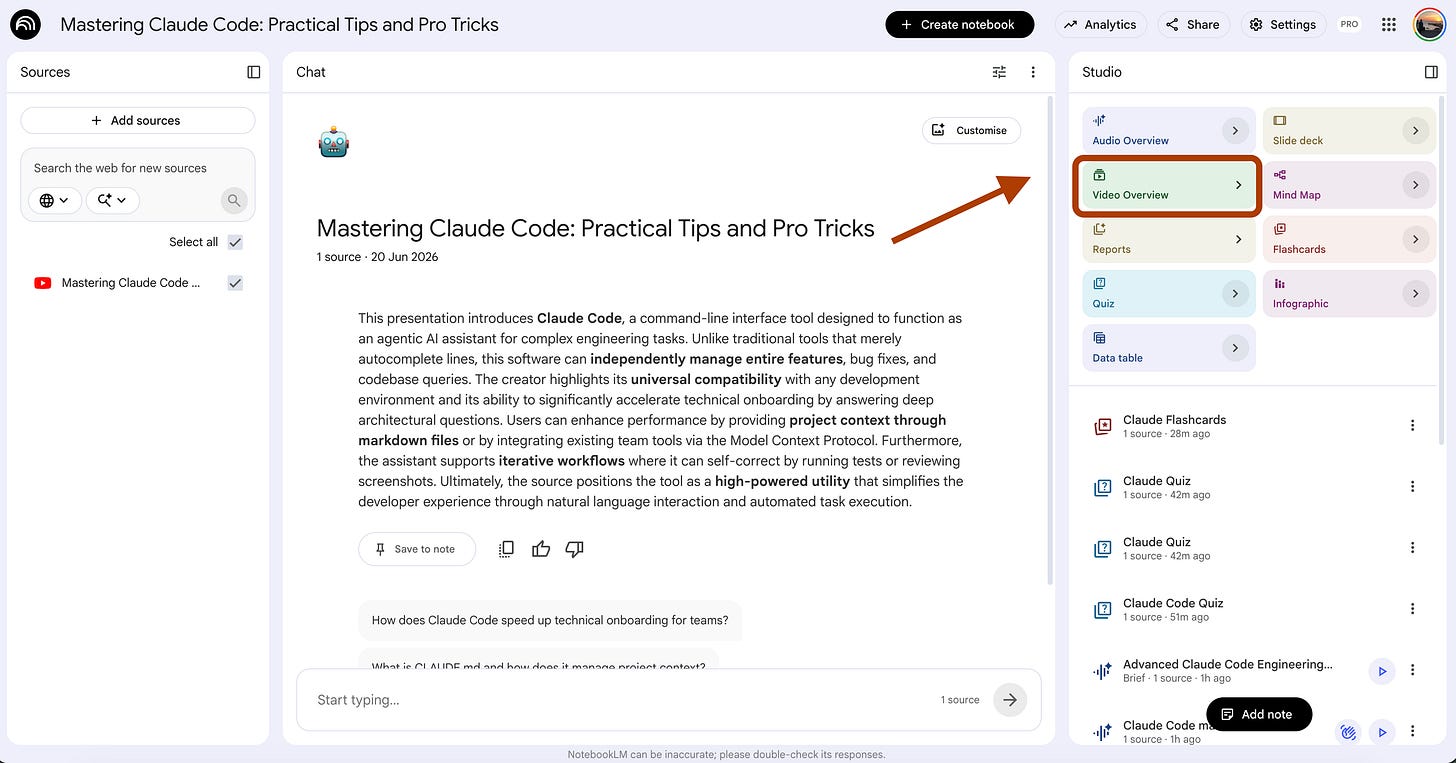Select the technical onboarding suggested question
This screenshot has width=1456, height=763.
[x=550, y=620]
